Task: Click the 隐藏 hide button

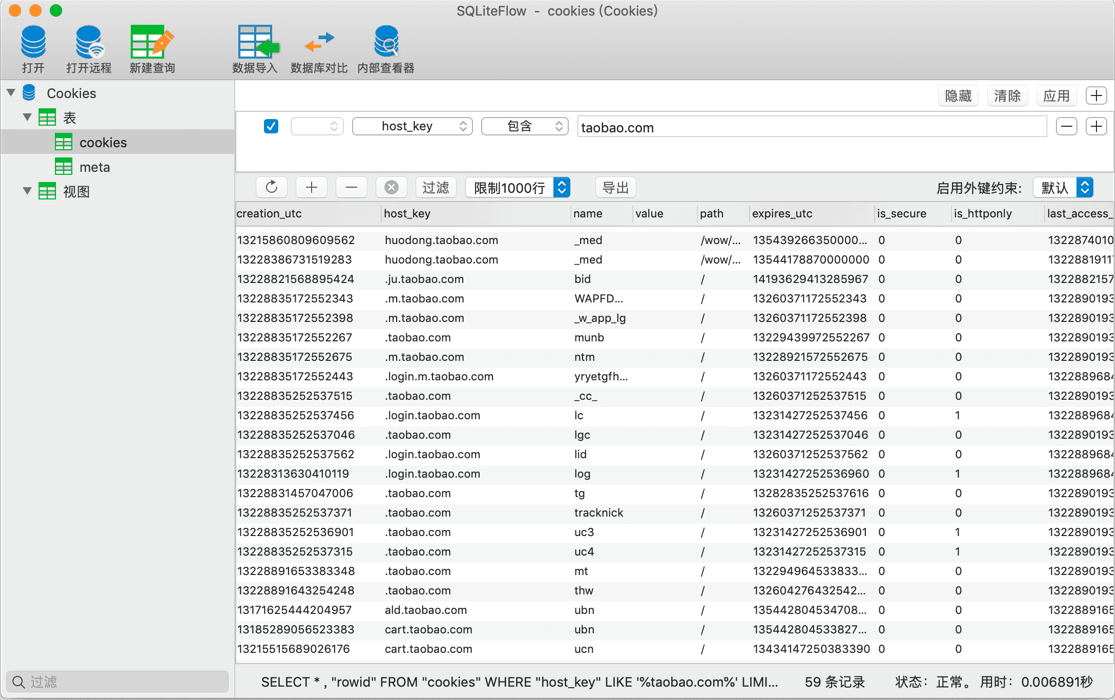Action: pos(958,95)
